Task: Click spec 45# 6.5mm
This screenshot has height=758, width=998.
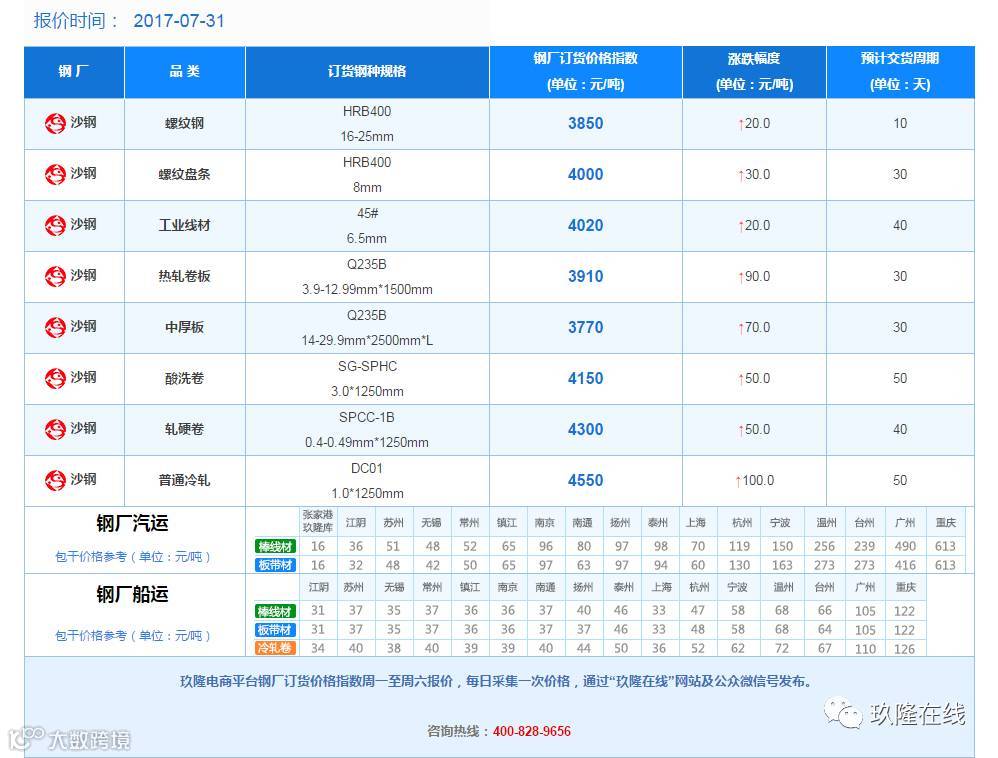Action: point(367,226)
